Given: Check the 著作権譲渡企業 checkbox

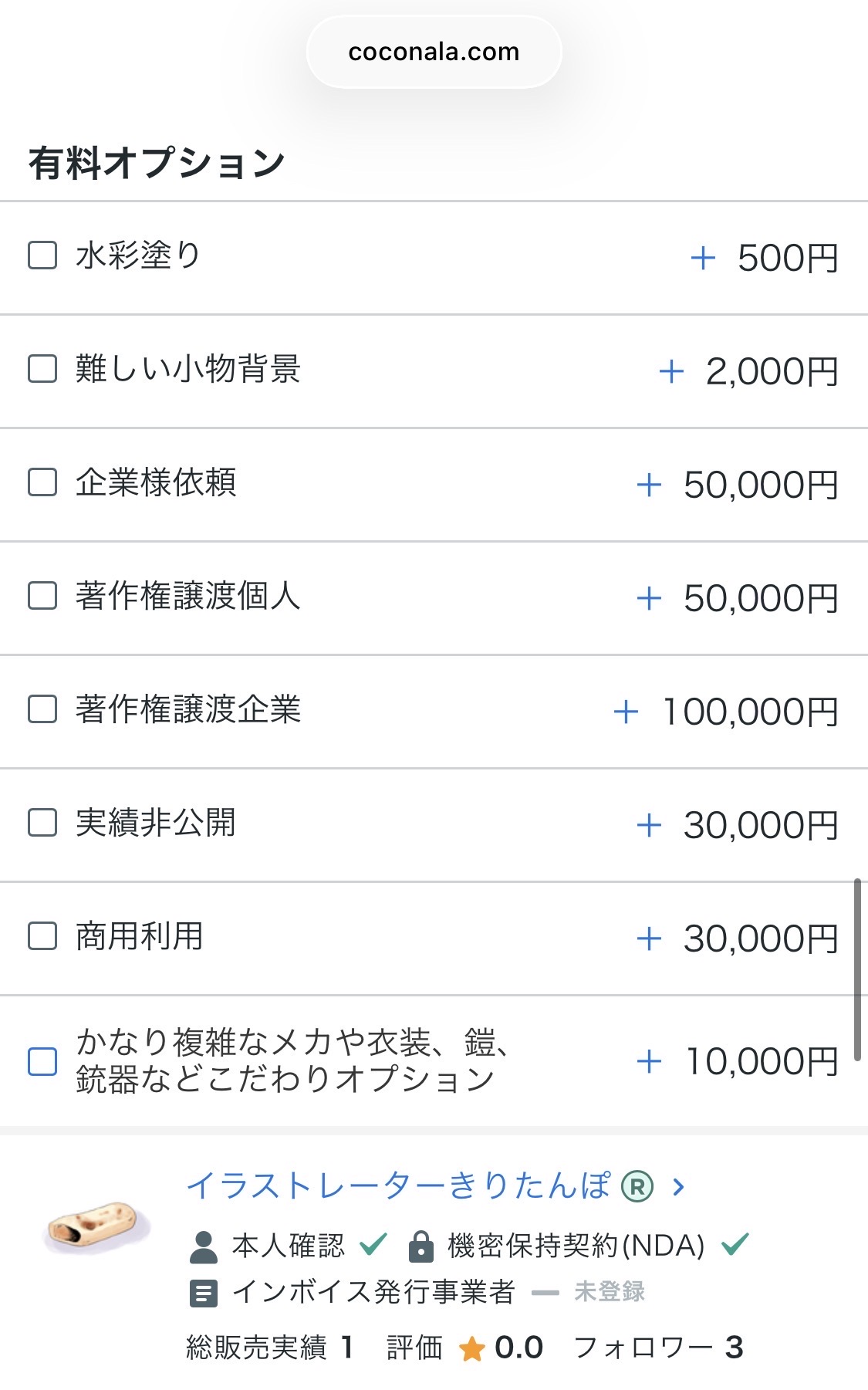Looking at the screenshot, I should 42,709.
